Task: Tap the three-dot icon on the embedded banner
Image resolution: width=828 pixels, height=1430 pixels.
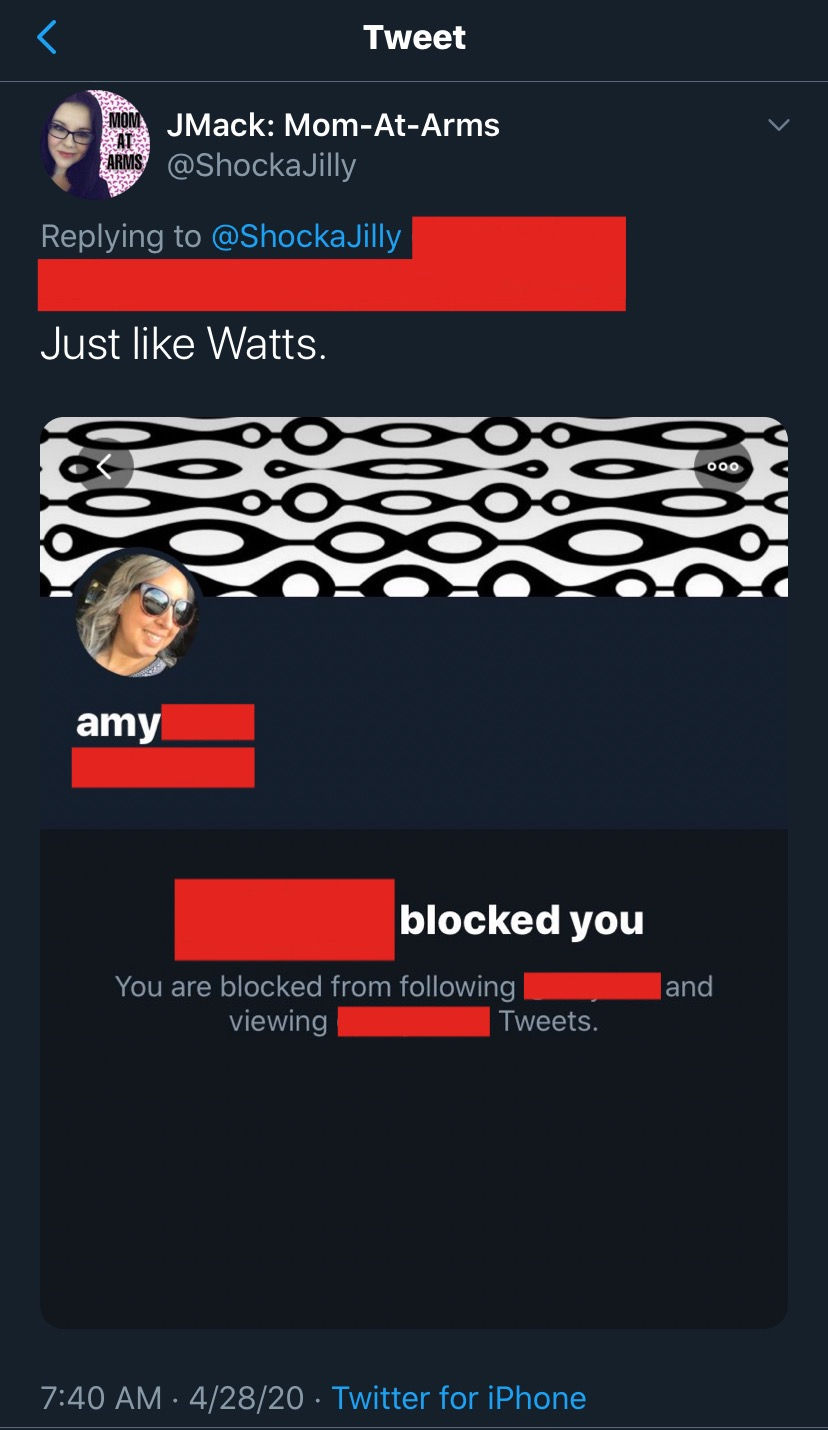Action: point(723,466)
